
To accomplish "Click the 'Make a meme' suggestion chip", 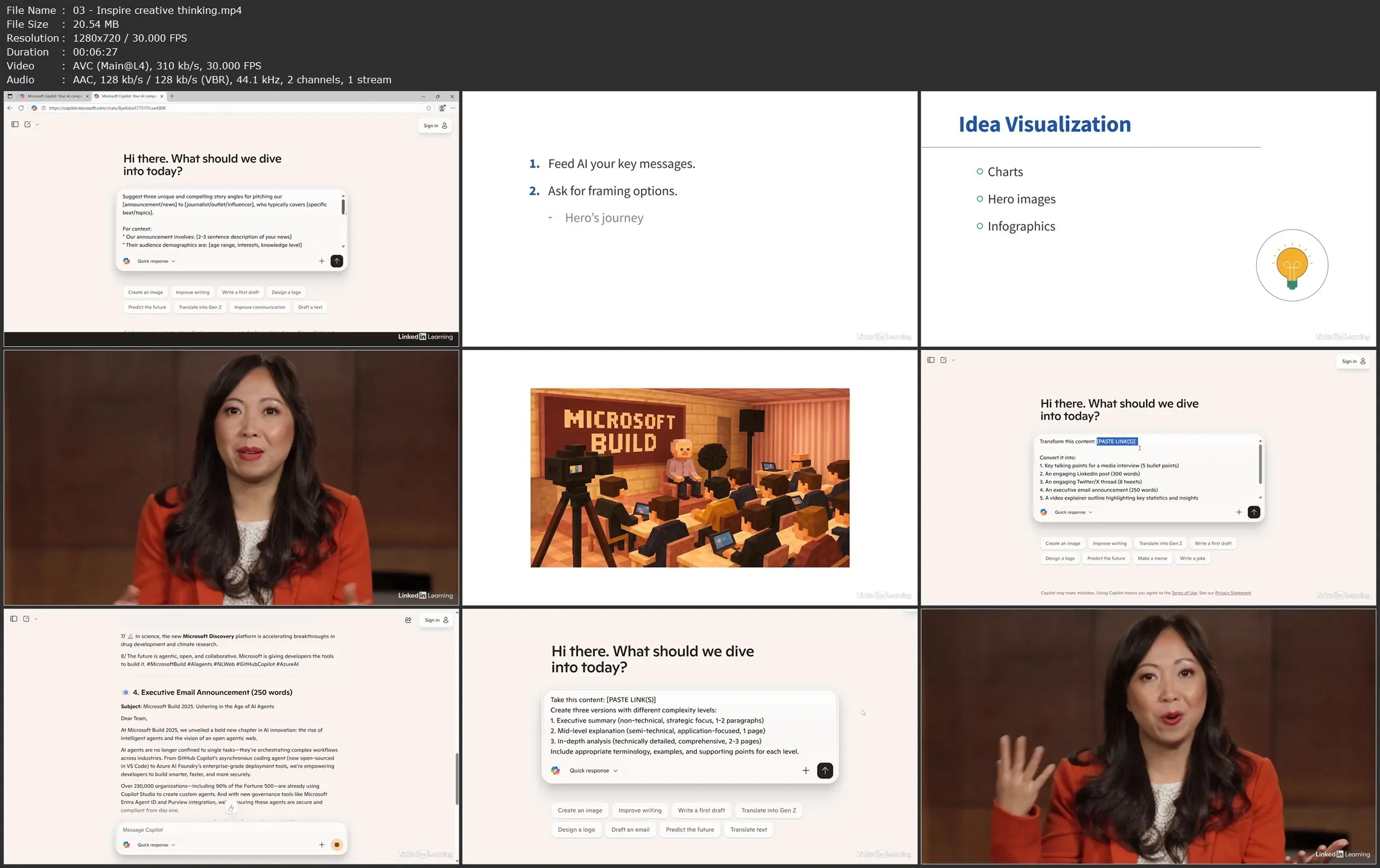I will (1152, 559).
